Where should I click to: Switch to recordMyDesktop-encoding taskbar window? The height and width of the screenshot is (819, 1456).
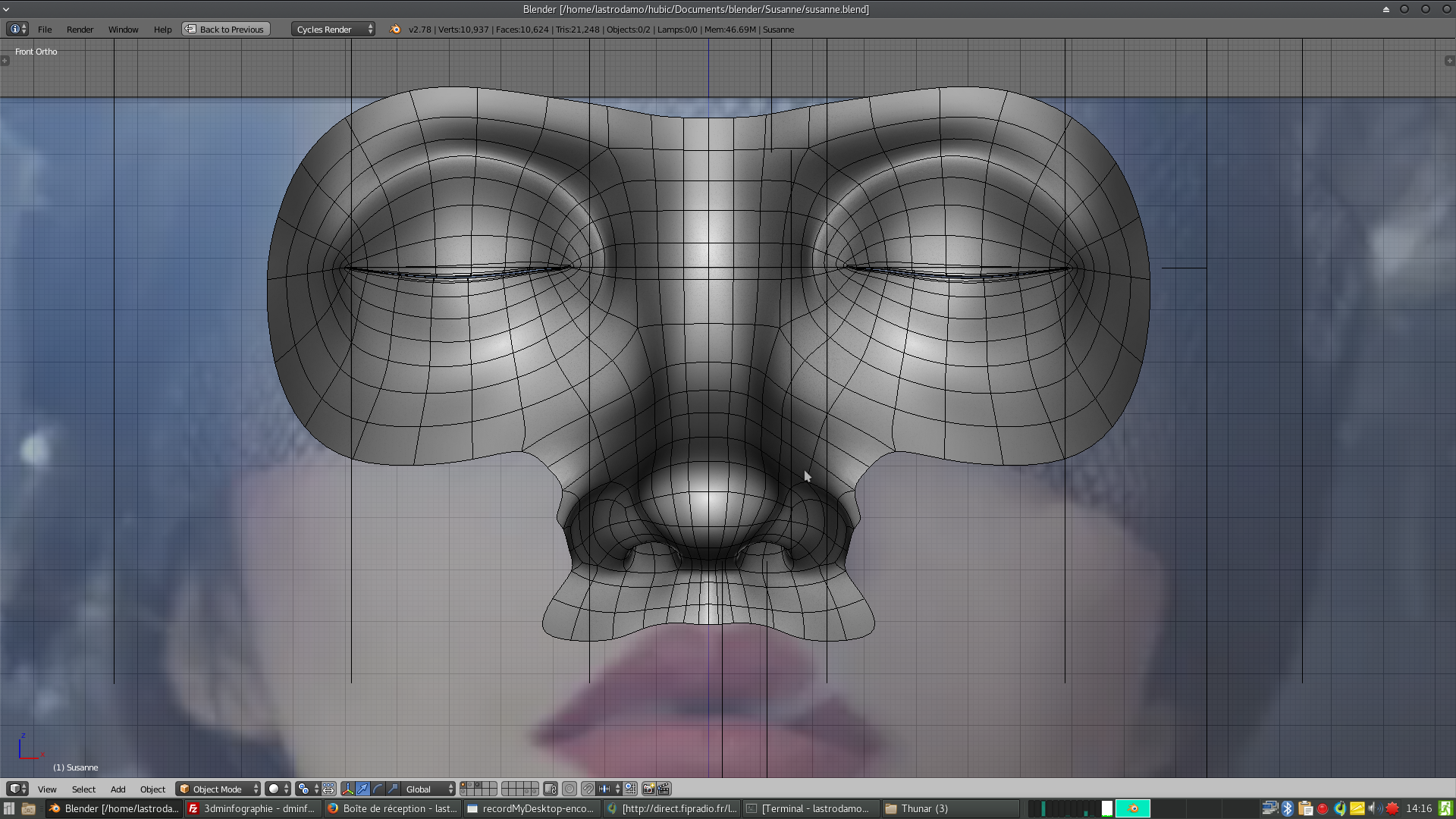(532, 808)
